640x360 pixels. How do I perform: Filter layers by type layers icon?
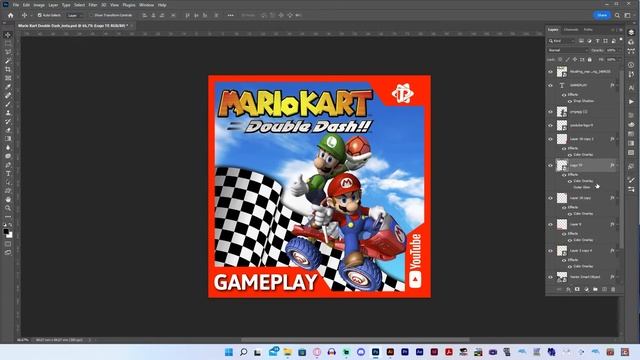pos(598,41)
